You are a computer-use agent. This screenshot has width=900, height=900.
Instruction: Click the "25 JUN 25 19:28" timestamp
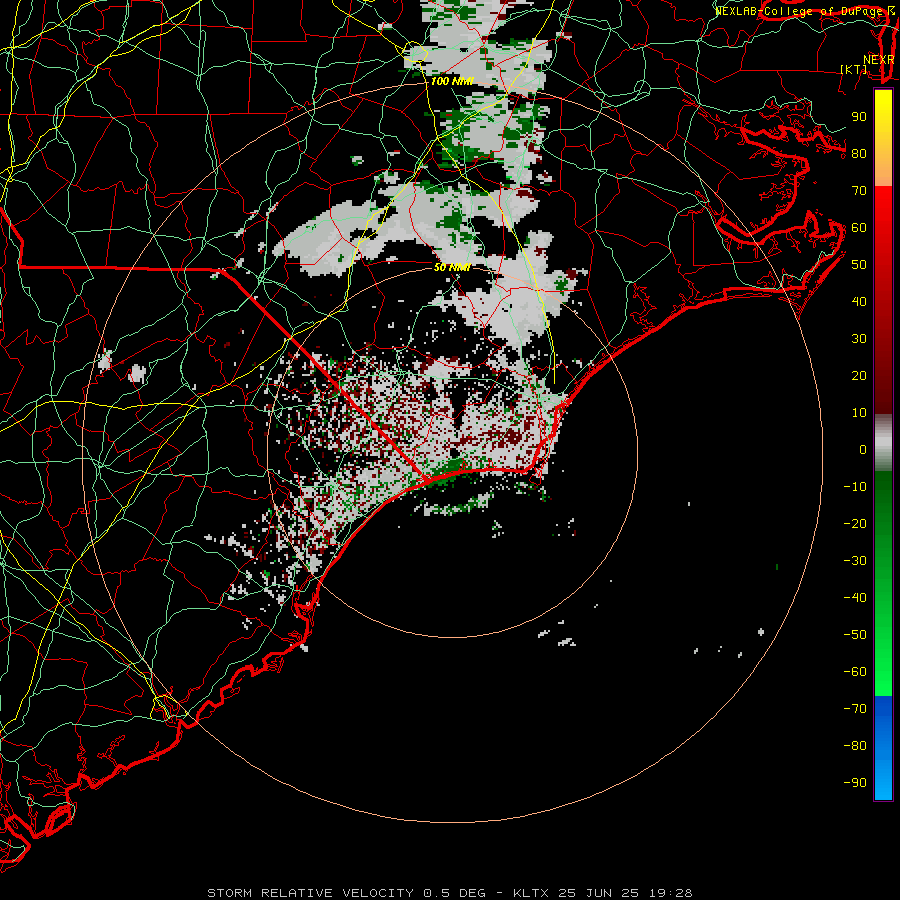(x=626, y=893)
